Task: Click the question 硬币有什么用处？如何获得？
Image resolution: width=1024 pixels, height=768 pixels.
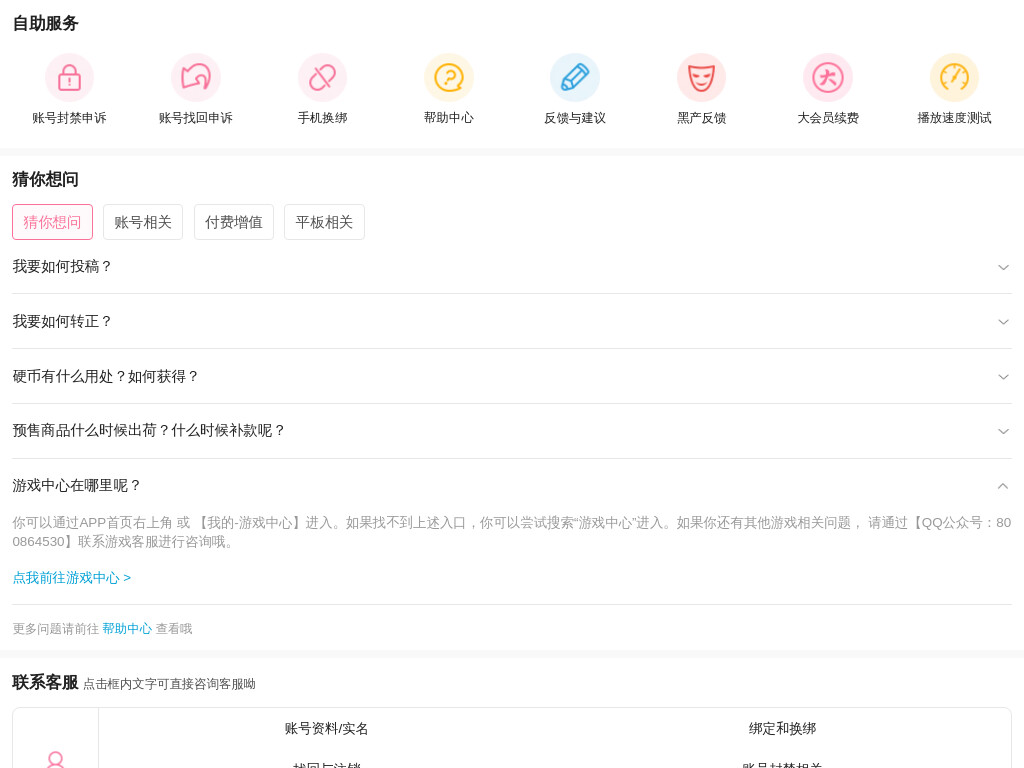Action: pos(106,376)
